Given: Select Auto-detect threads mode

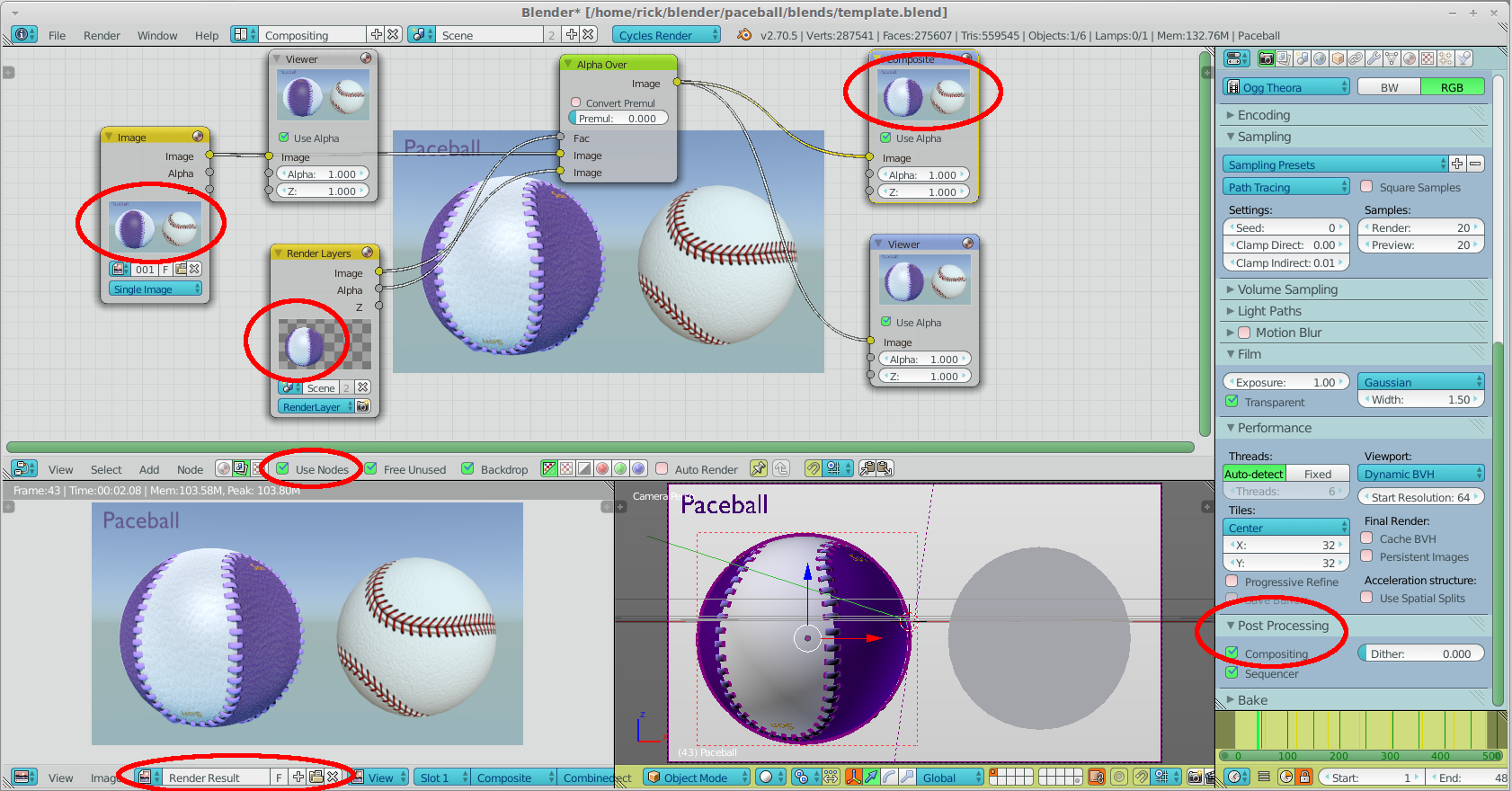Looking at the screenshot, I should (1255, 474).
